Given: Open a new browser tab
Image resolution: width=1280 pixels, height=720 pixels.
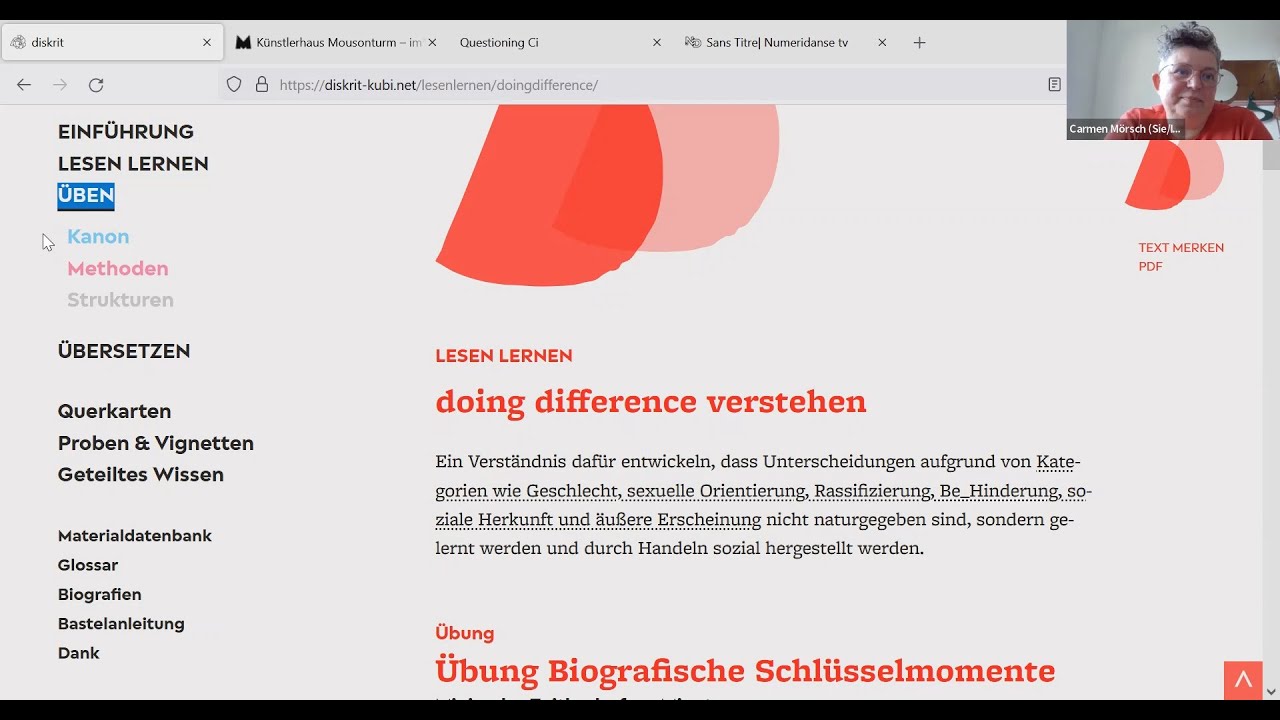Looking at the screenshot, I should pyautogui.click(x=919, y=42).
